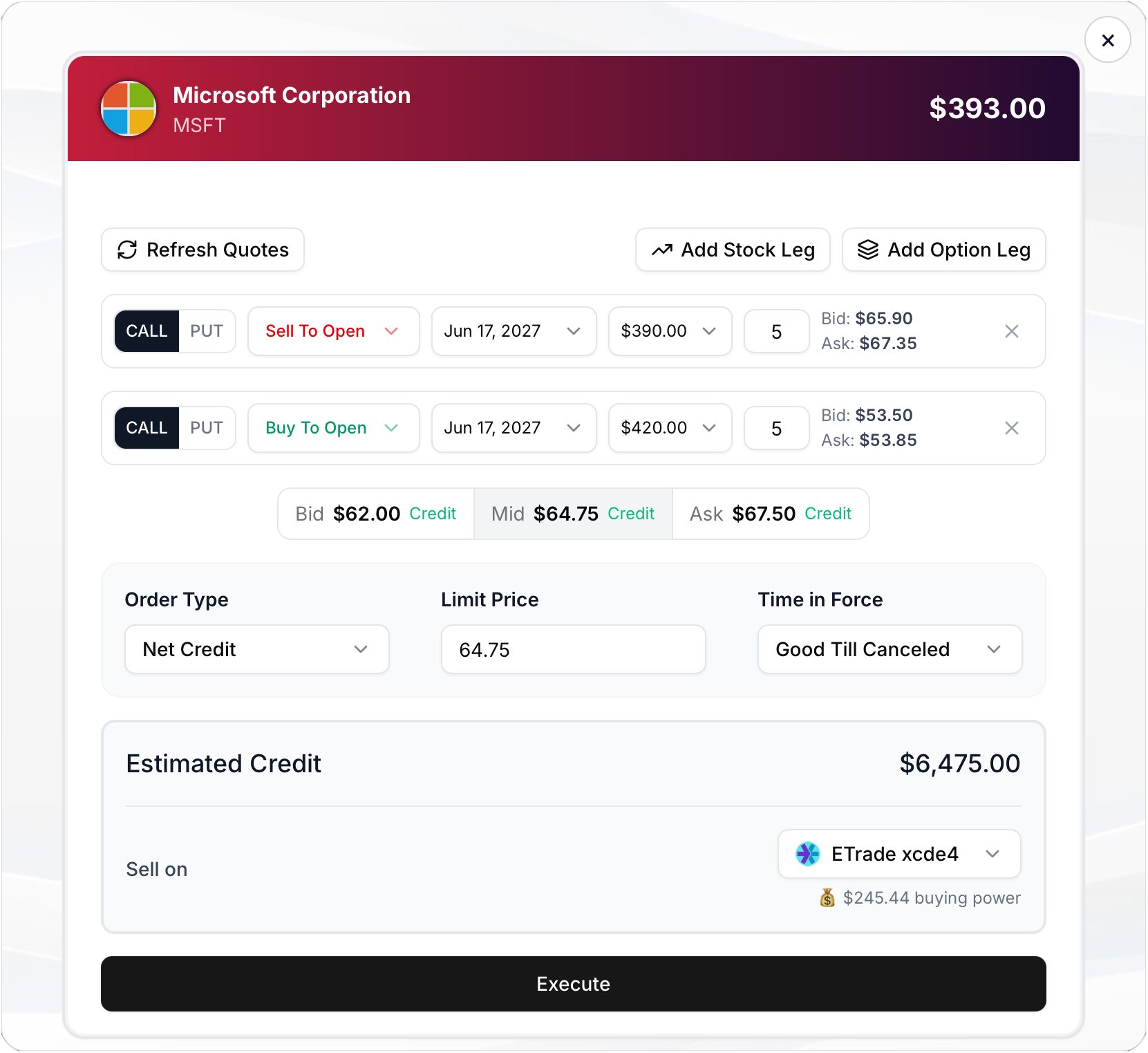Remove the $390 Sell To Open leg

tap(1012, 331)
